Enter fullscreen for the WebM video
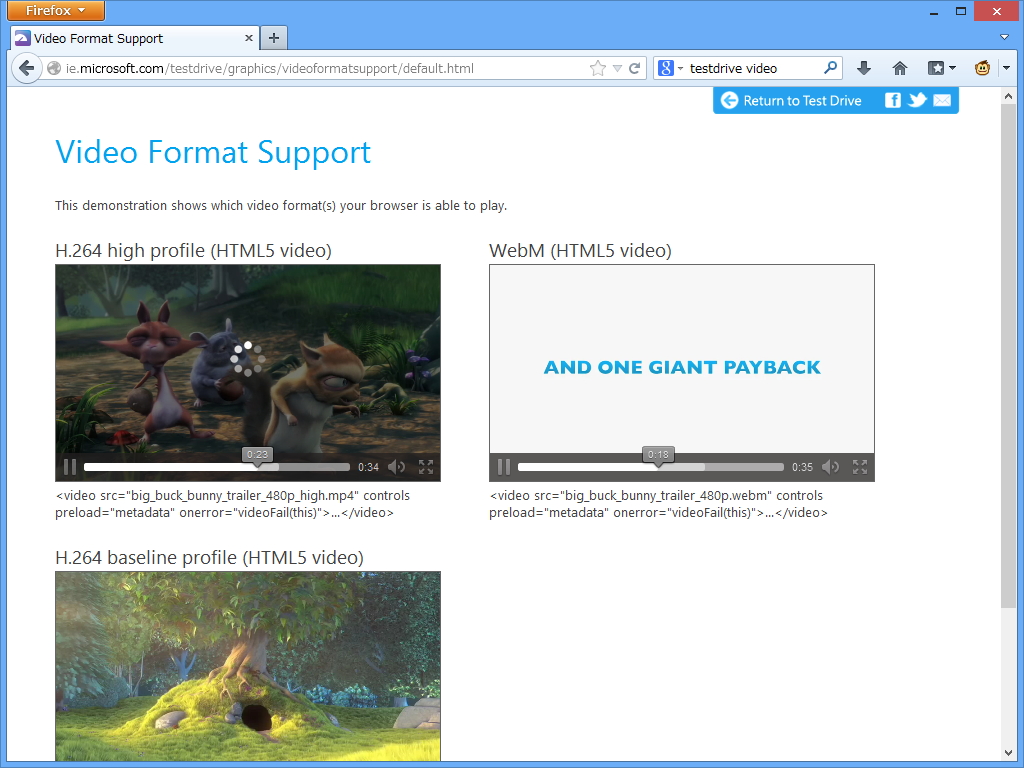Image resolution: width=1024 pixels, height=768 pixels. point(859,467)
